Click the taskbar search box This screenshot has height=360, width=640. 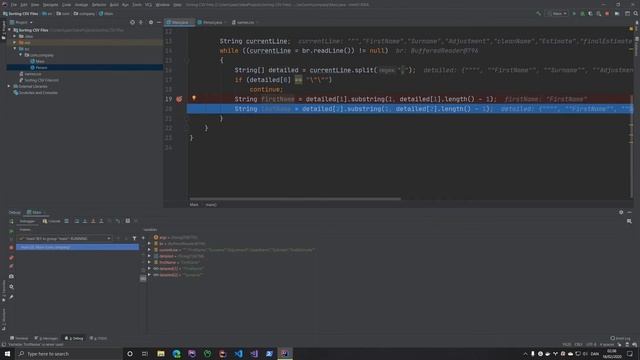pos(69,353)
